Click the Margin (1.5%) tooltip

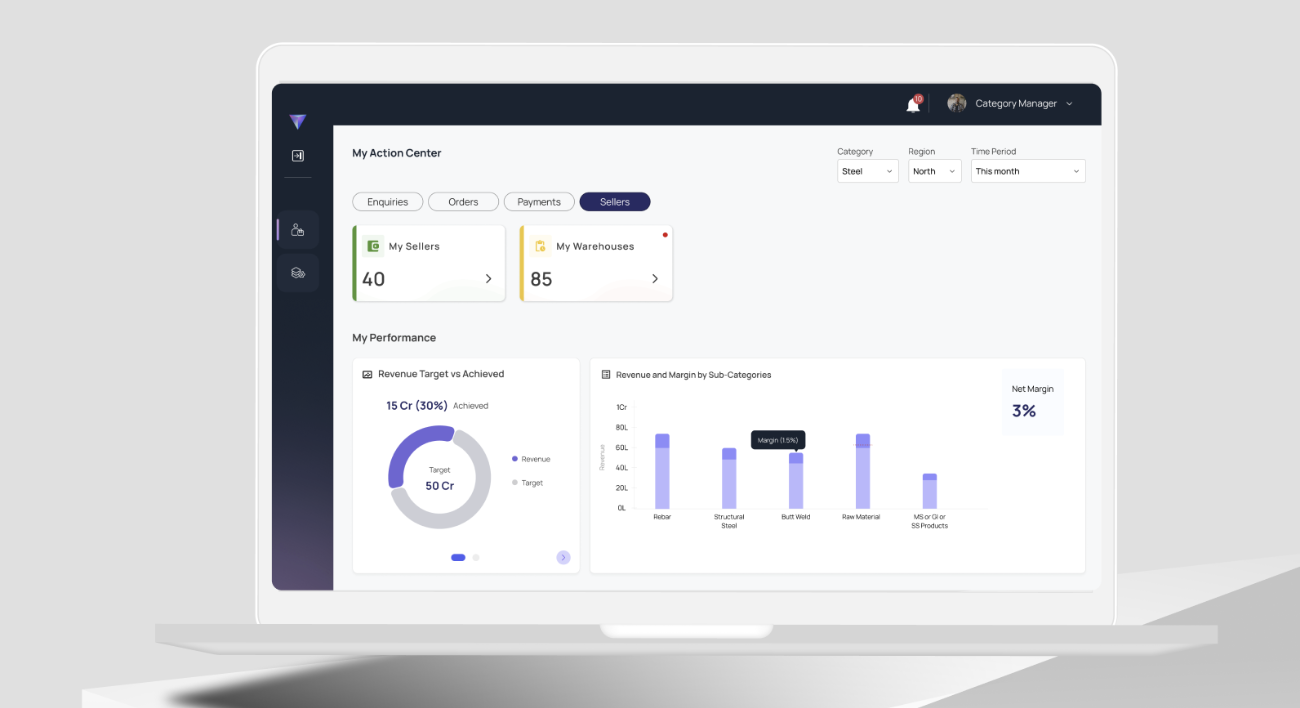click(x=778, y=440)
